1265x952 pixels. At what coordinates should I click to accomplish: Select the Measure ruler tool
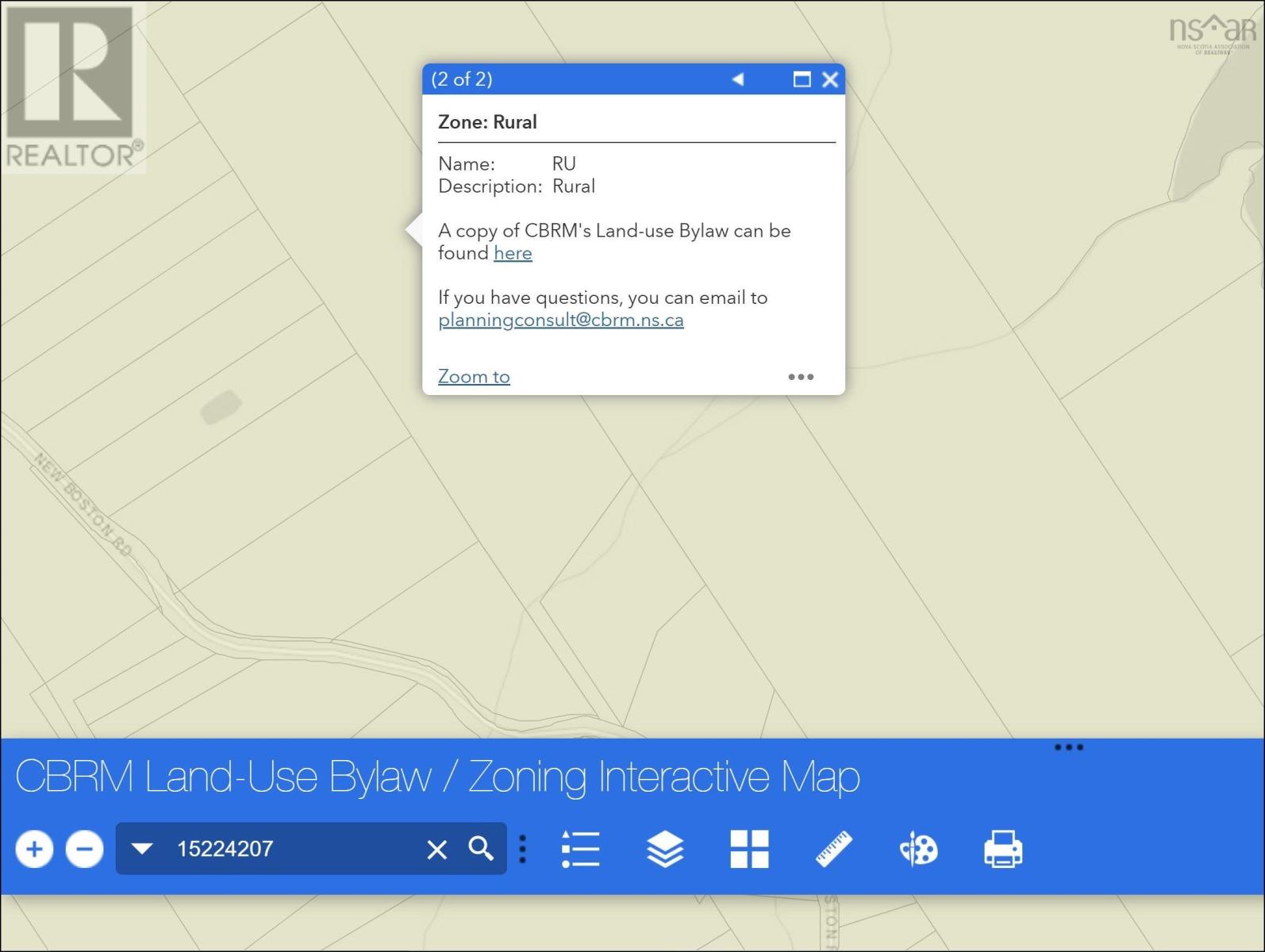(x=834, y=849)
